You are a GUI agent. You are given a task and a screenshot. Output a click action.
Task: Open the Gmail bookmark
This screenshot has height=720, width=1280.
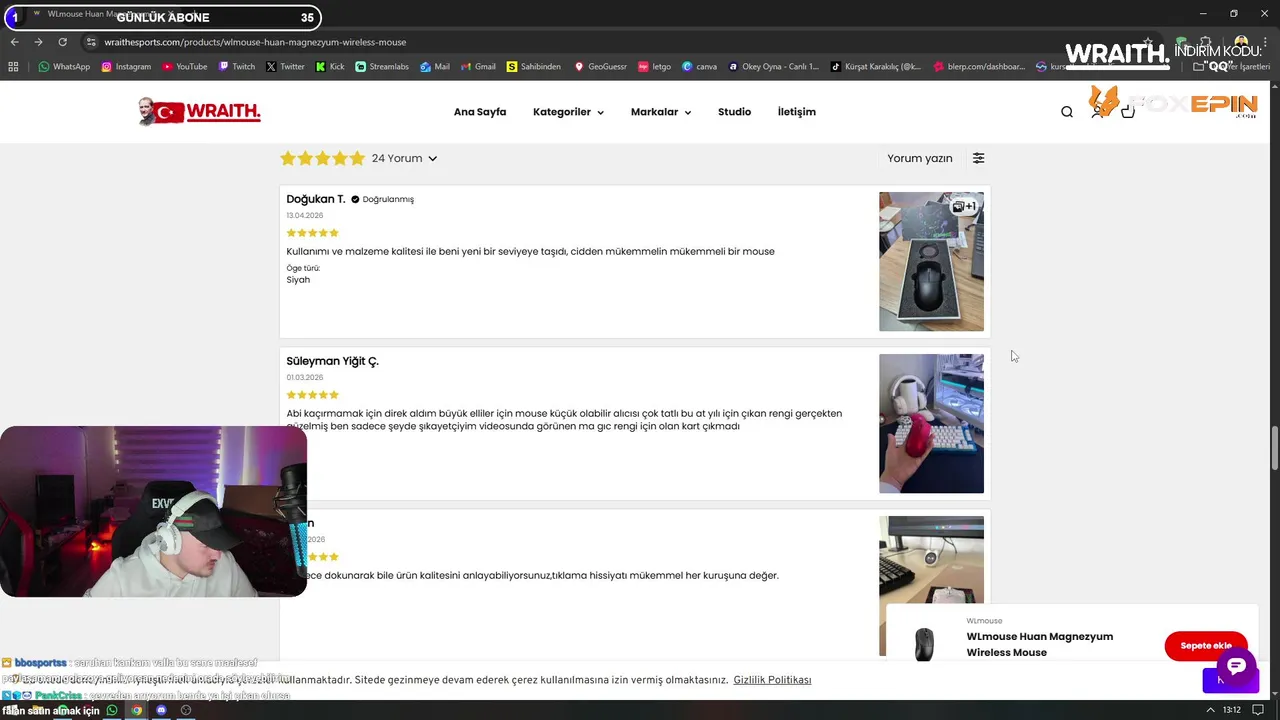tap(478, 67)
